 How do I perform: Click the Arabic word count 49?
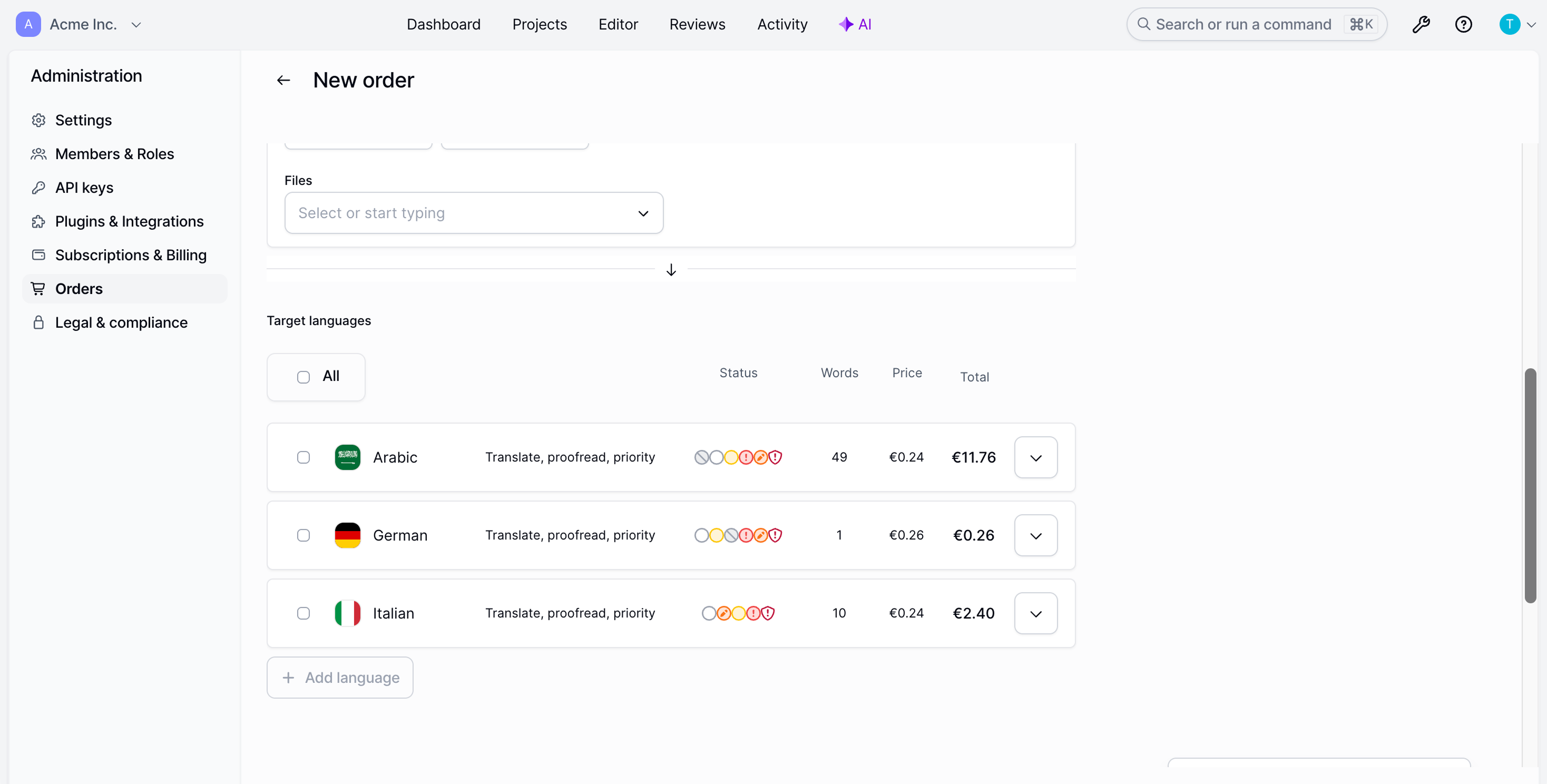(x=839, y=457)
